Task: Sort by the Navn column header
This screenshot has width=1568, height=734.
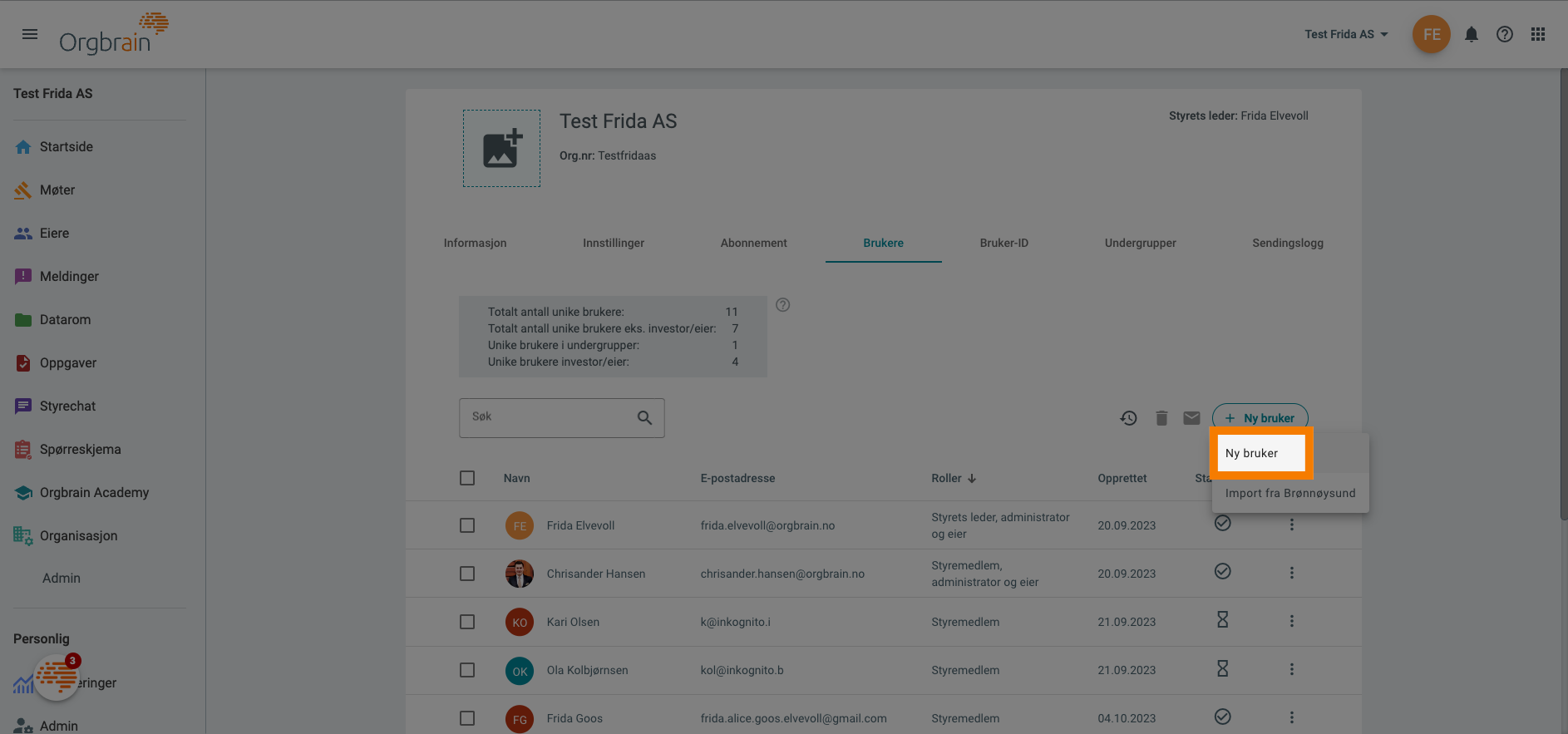Action: [x=516, y=478]
